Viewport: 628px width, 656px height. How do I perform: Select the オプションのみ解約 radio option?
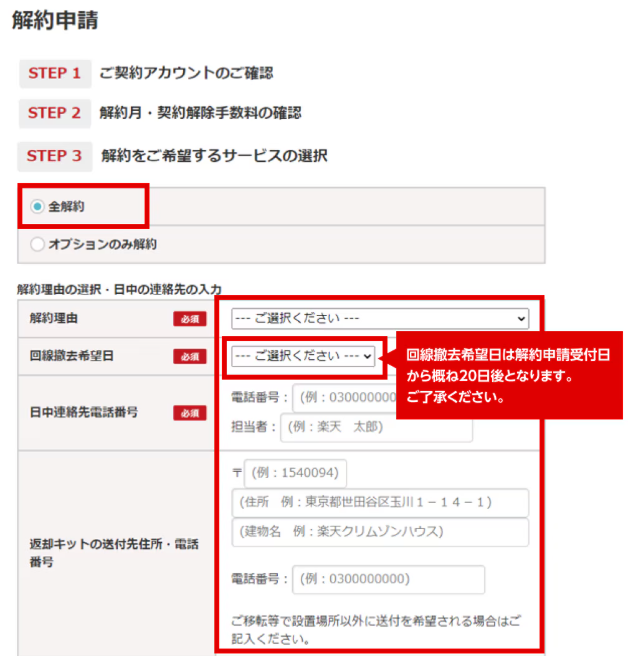pyautogui.click(x=37, y=244)
